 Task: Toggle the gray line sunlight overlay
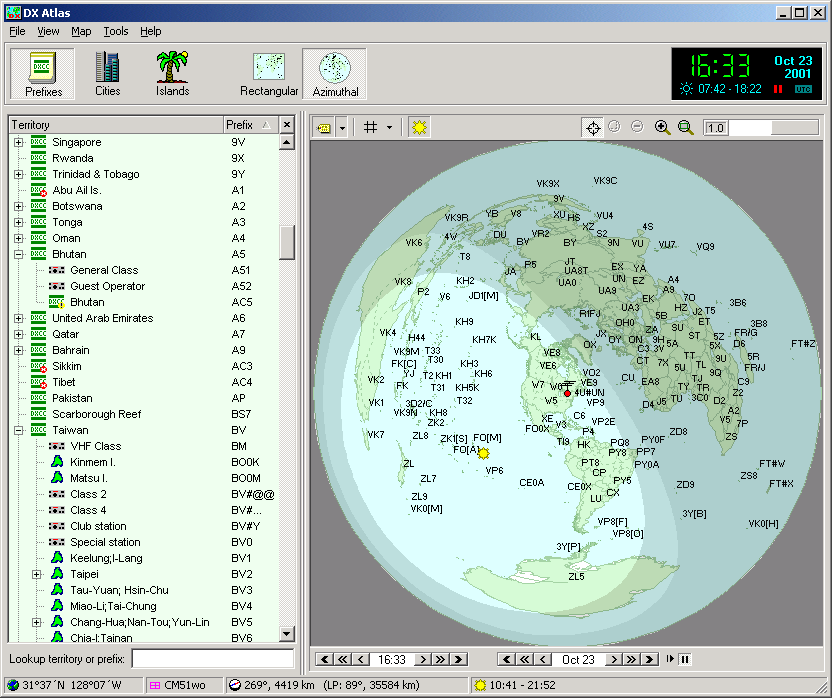tap(418, 126)
